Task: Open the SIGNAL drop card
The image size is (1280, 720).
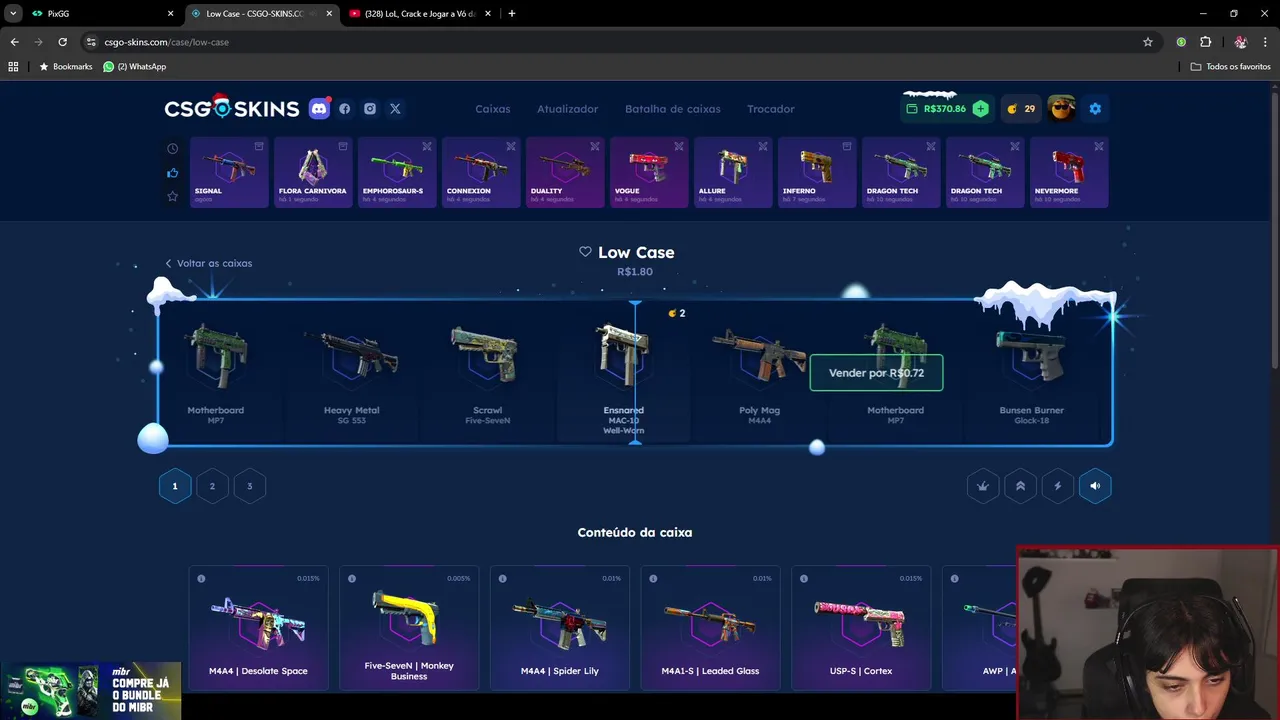Action: click(229, 172)
